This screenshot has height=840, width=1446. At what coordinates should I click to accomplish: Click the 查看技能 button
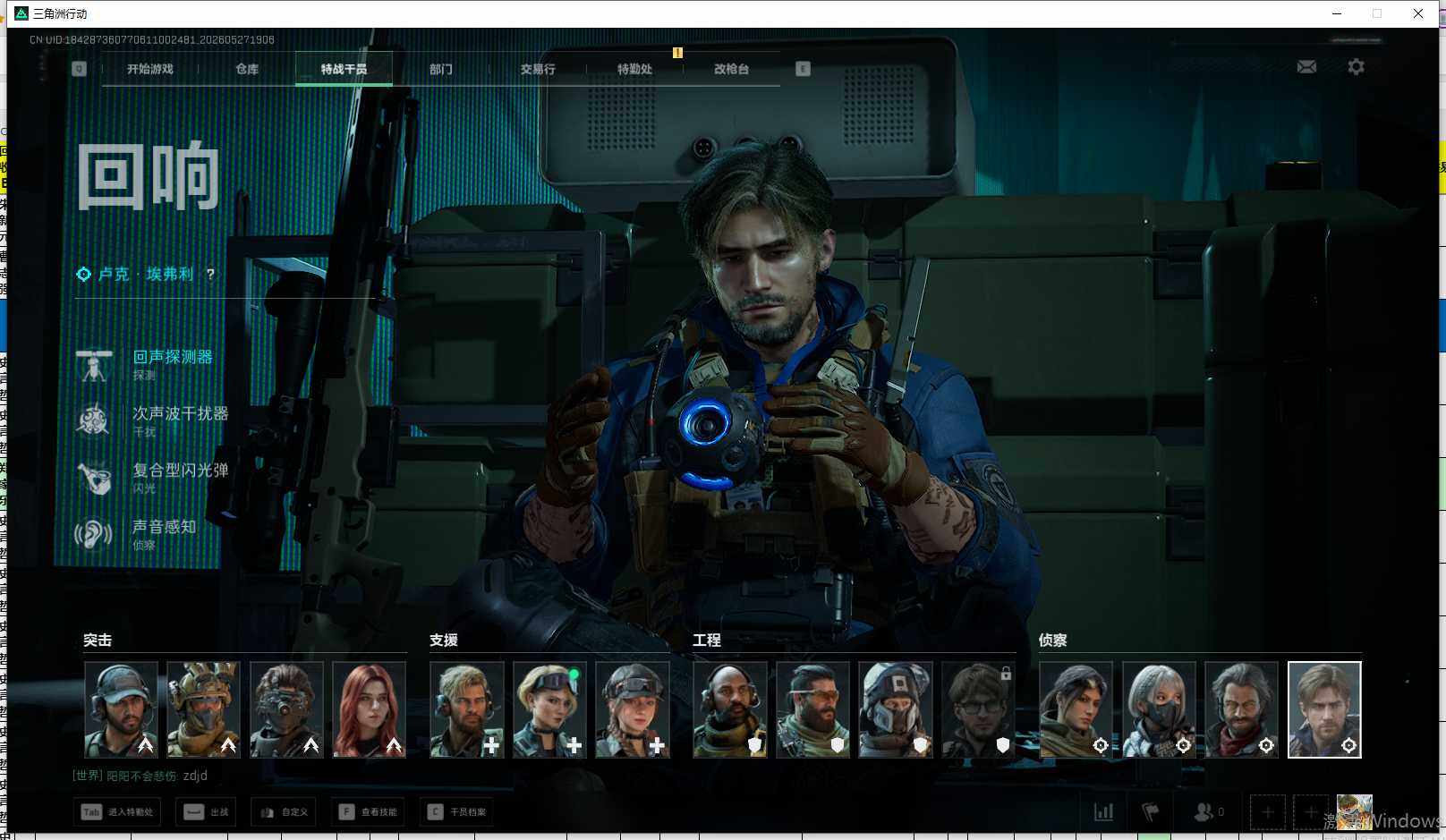point(368,812)
